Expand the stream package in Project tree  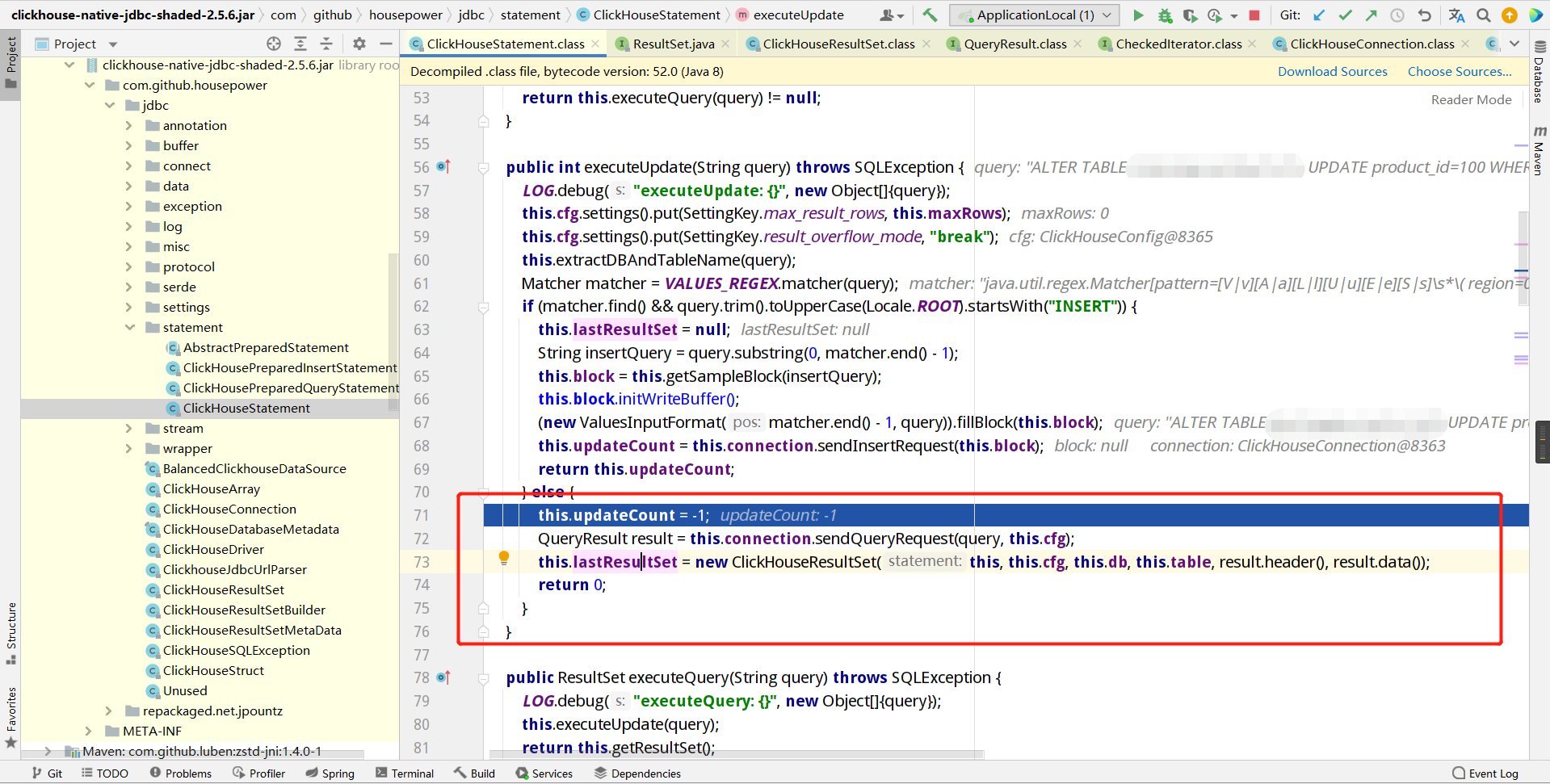click(129, 428)
